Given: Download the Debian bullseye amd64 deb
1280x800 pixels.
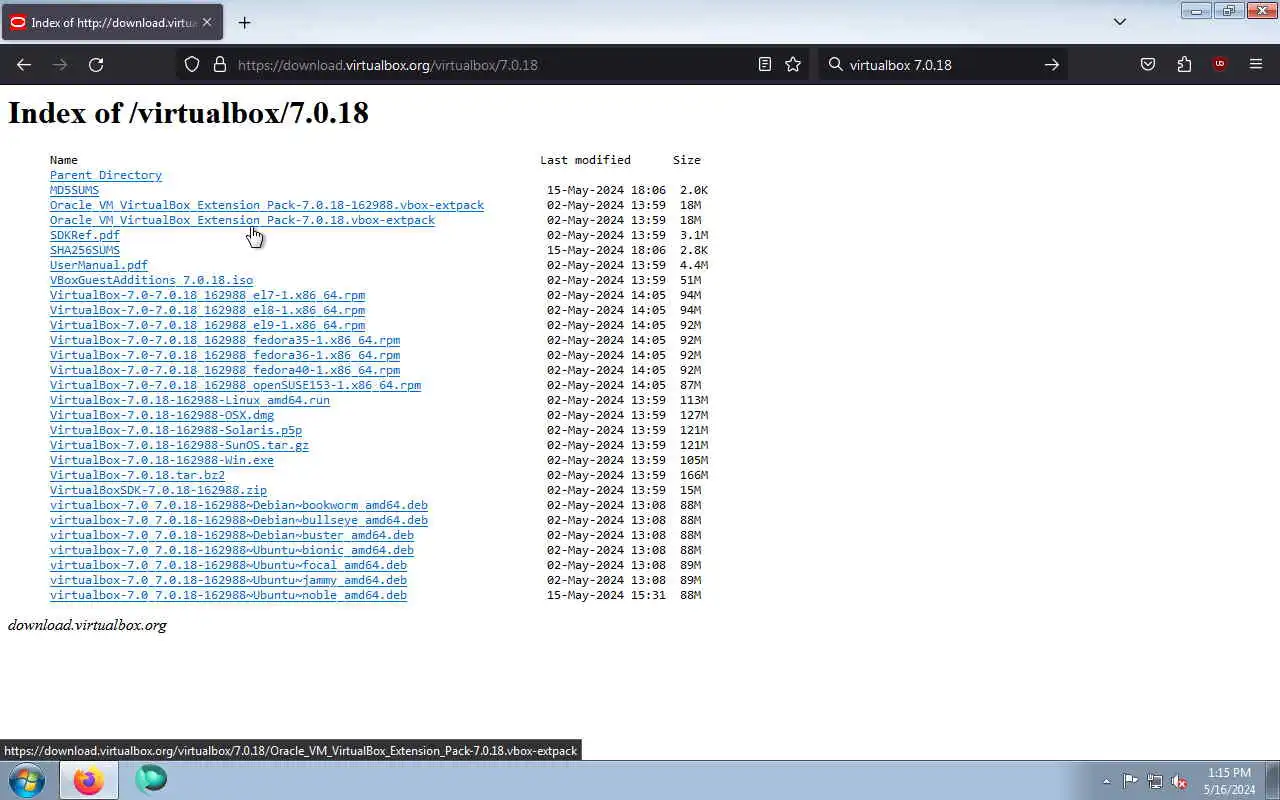Looking at the screenshot, I should [239, 520].
